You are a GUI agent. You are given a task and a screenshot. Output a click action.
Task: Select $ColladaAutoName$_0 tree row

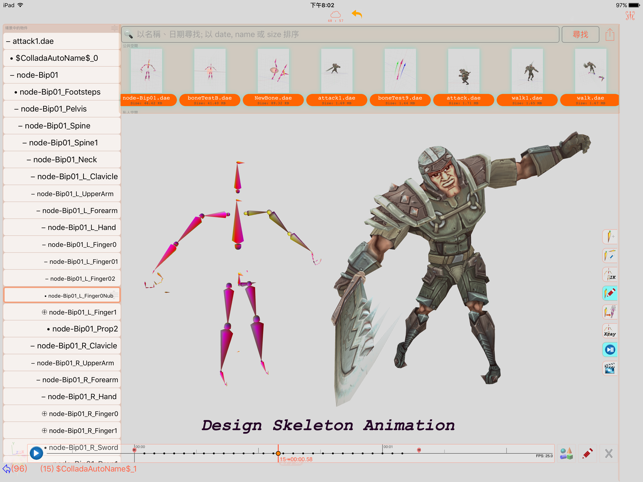tap(62, 58)
